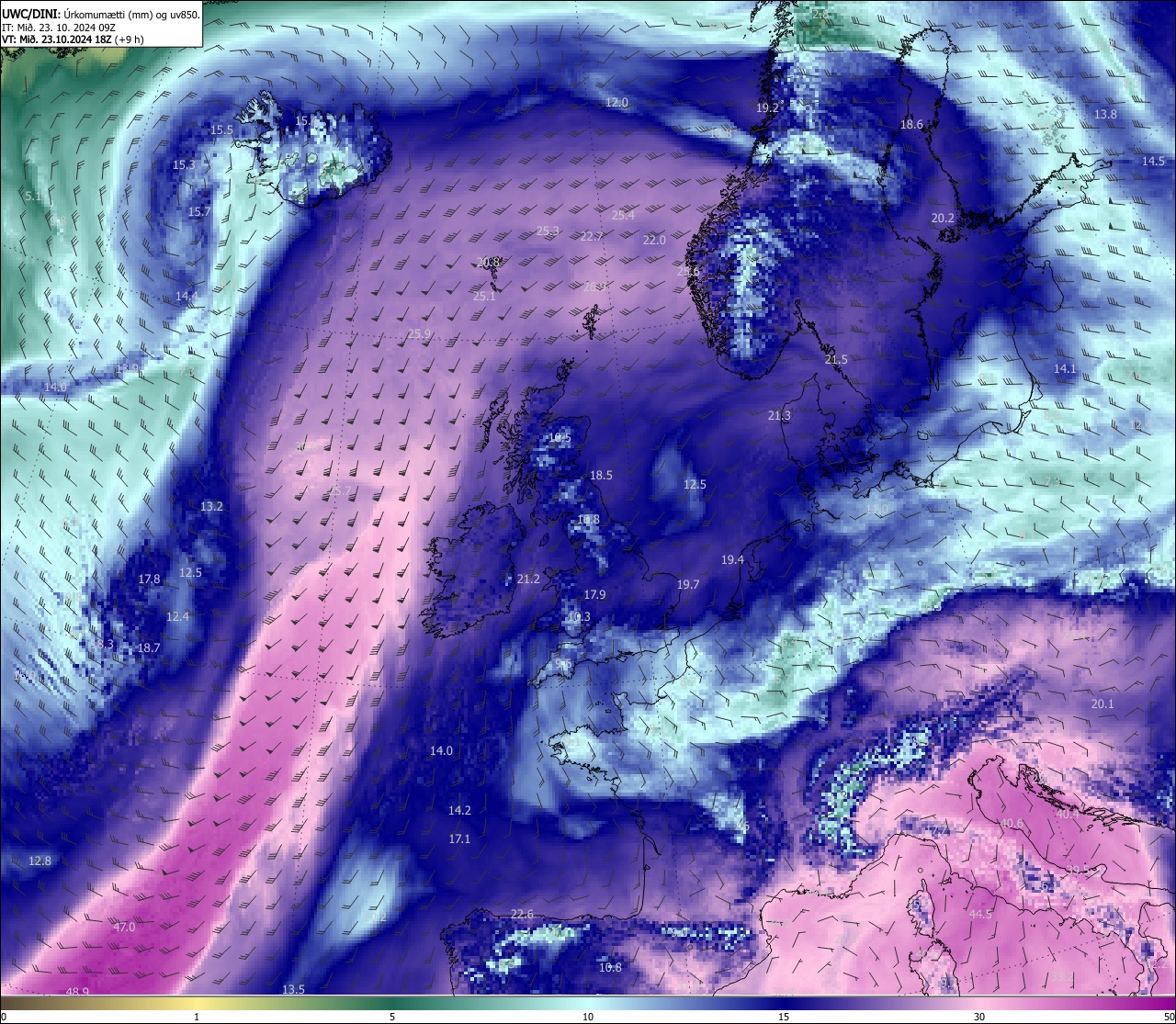Click the 12.4 value in the western Atlantic
The image size is (1176, 1024).
tap(177, 617)
